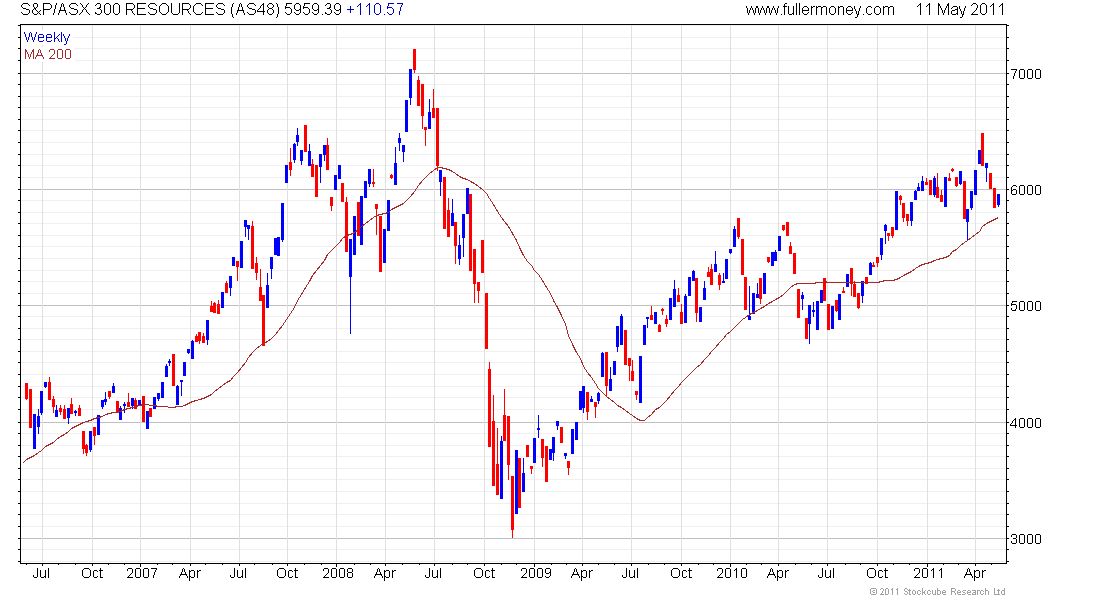Click the 3000 price axis label
Image resolution: width=1100 pixels, height=600 pixels.
click(1026, 540)
